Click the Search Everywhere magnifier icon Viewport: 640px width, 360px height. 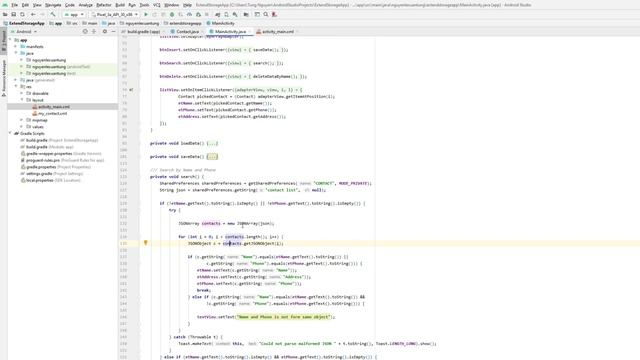(266, 14)
